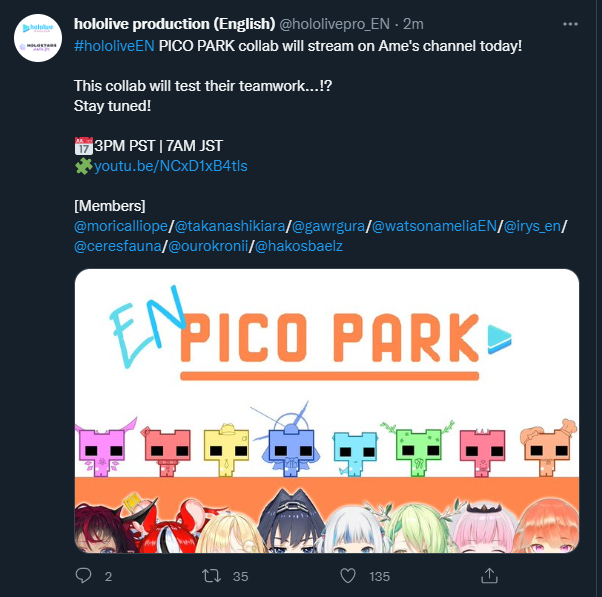Screen dimensions: 602x597
Task: Click the @irys_en mention
Action: (x=532, y=226)
